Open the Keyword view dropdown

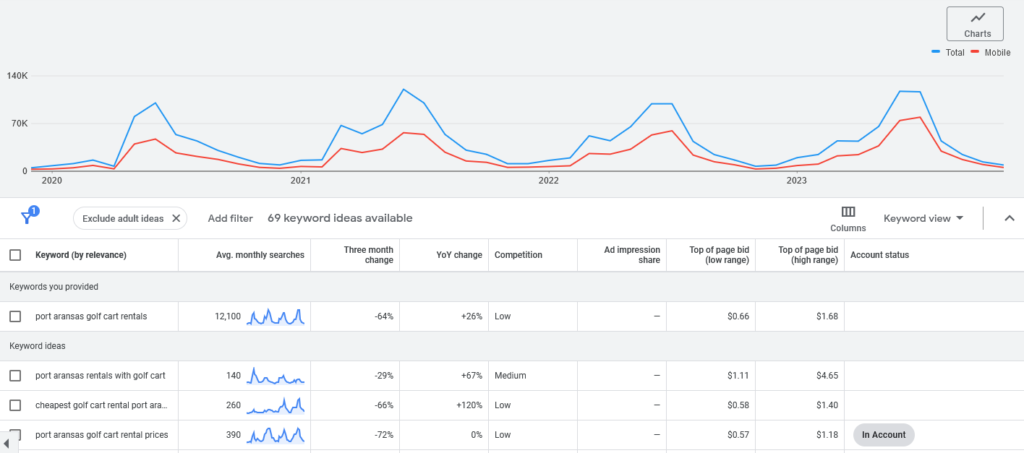click(x=923, y=218)
